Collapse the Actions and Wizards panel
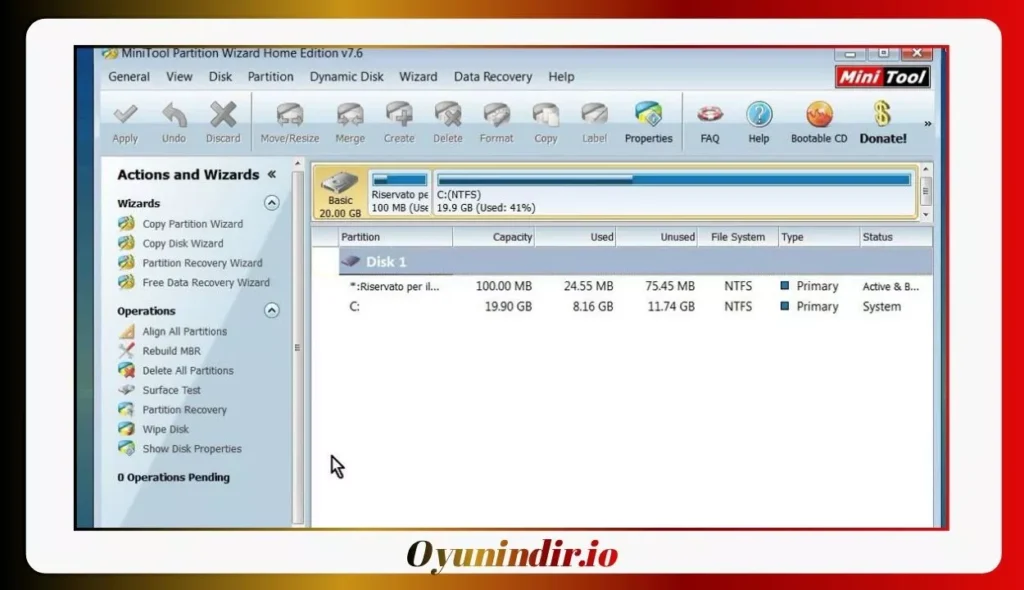The width and height of the screenshot is (1024, 590). (272, 174)
